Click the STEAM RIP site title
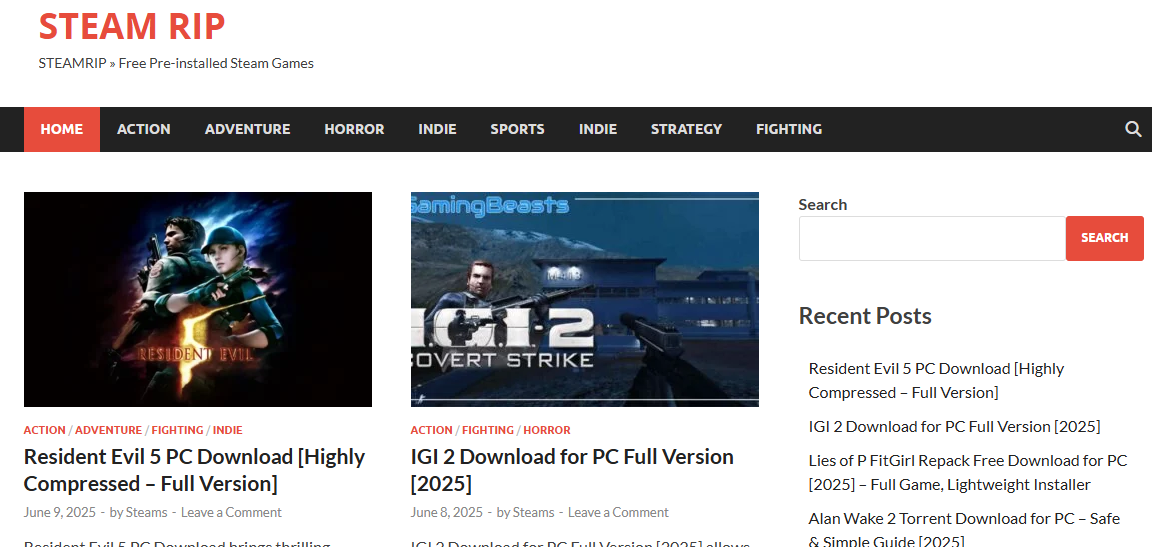This screenshot has height=547, width=1152. coord(132,26)
